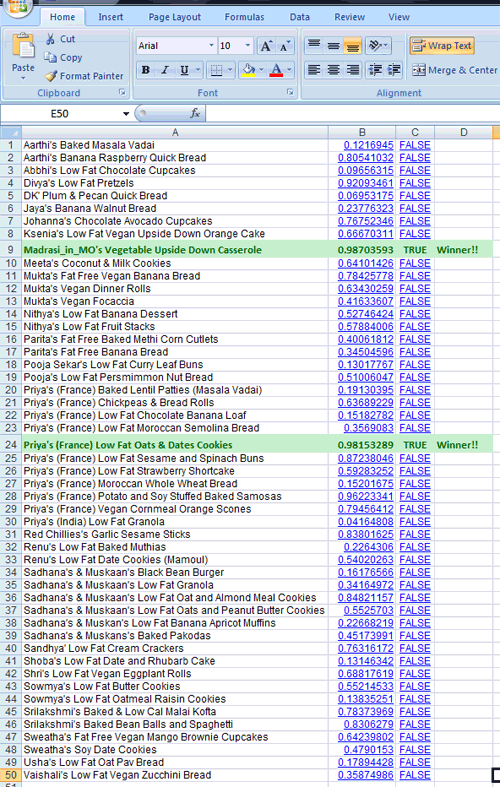500x787 pixels.
Task: Open the Arial font name dropdown
Action: point(211,46)
